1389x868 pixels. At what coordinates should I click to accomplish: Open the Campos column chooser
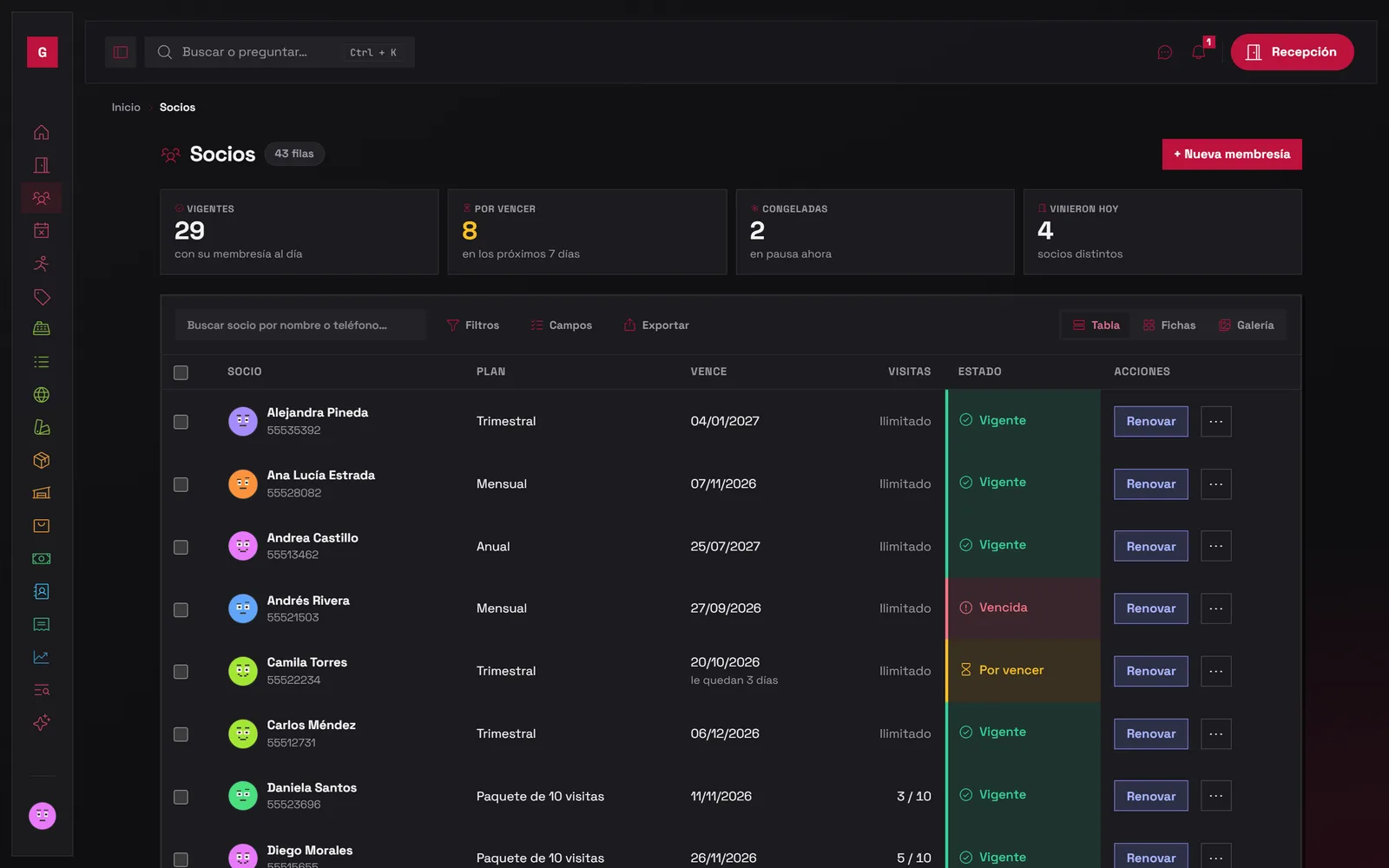click(561, 325)
